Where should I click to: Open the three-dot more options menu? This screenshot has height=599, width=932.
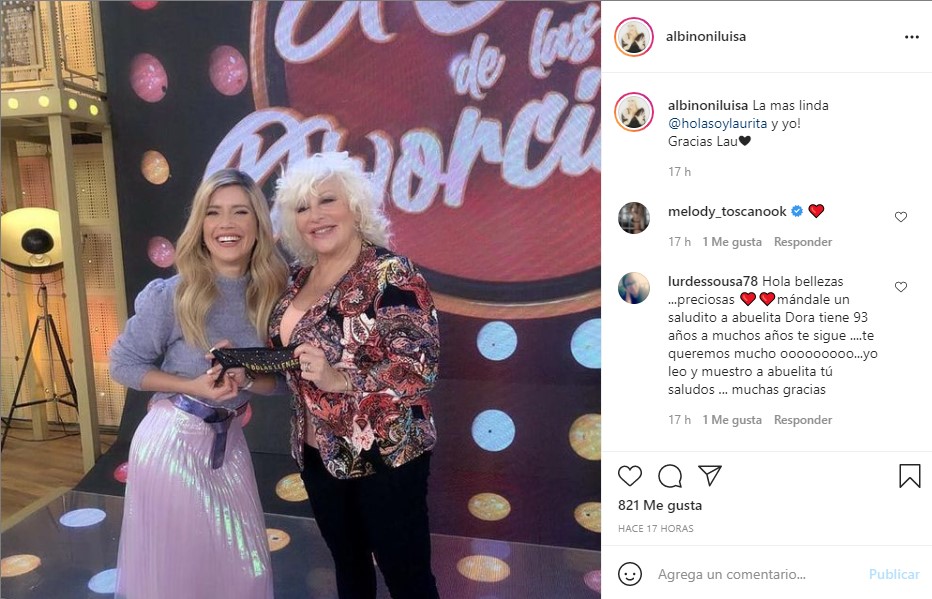coord(911,37)
